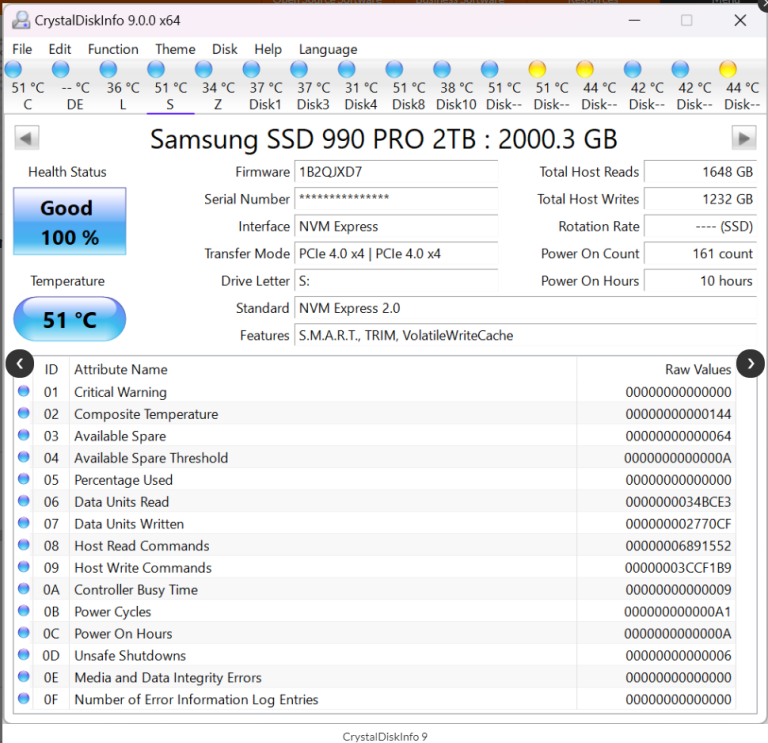Click the CrystalDiskInfo app icon in title bar
The width and height of the screenshot is (768, 743).
(x=21, y=20)
